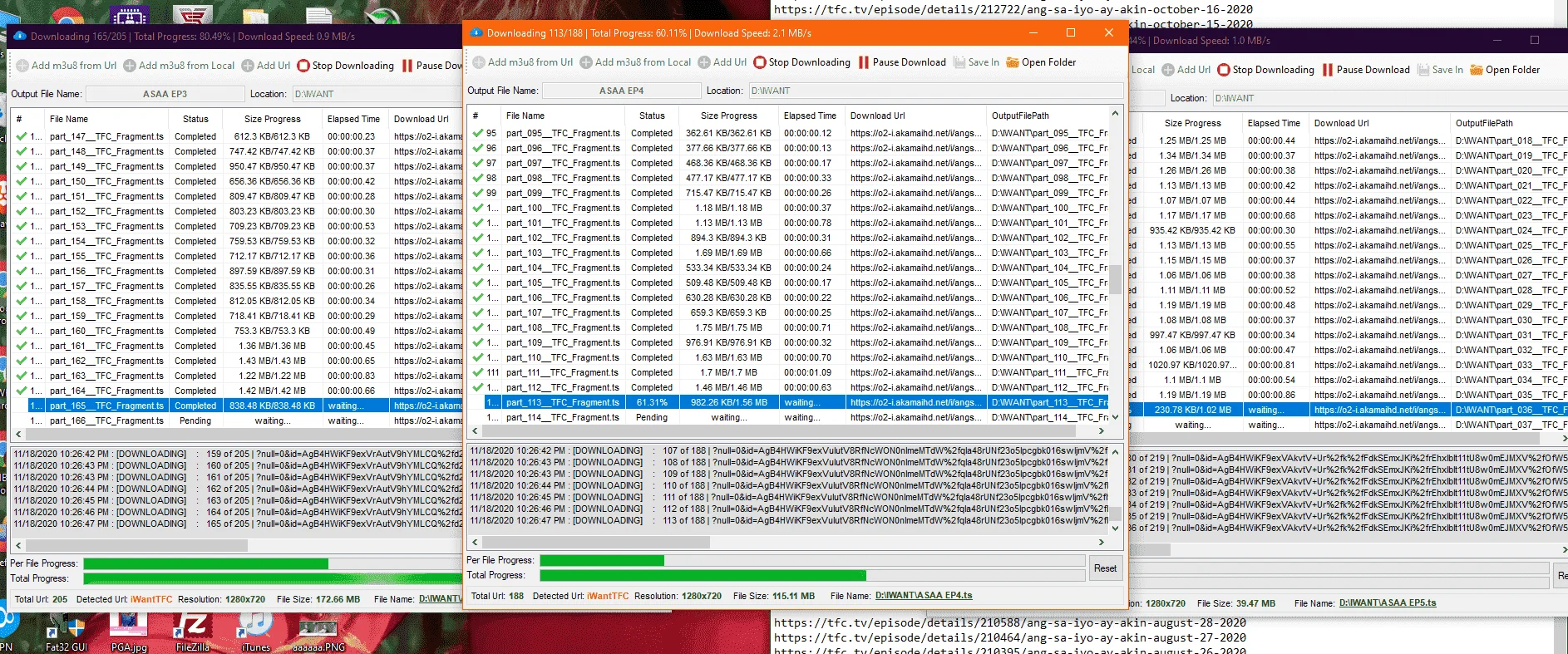Click Size Progress column header in EP4 window
The image size is (1568, 654).
(x=728, y=116)
